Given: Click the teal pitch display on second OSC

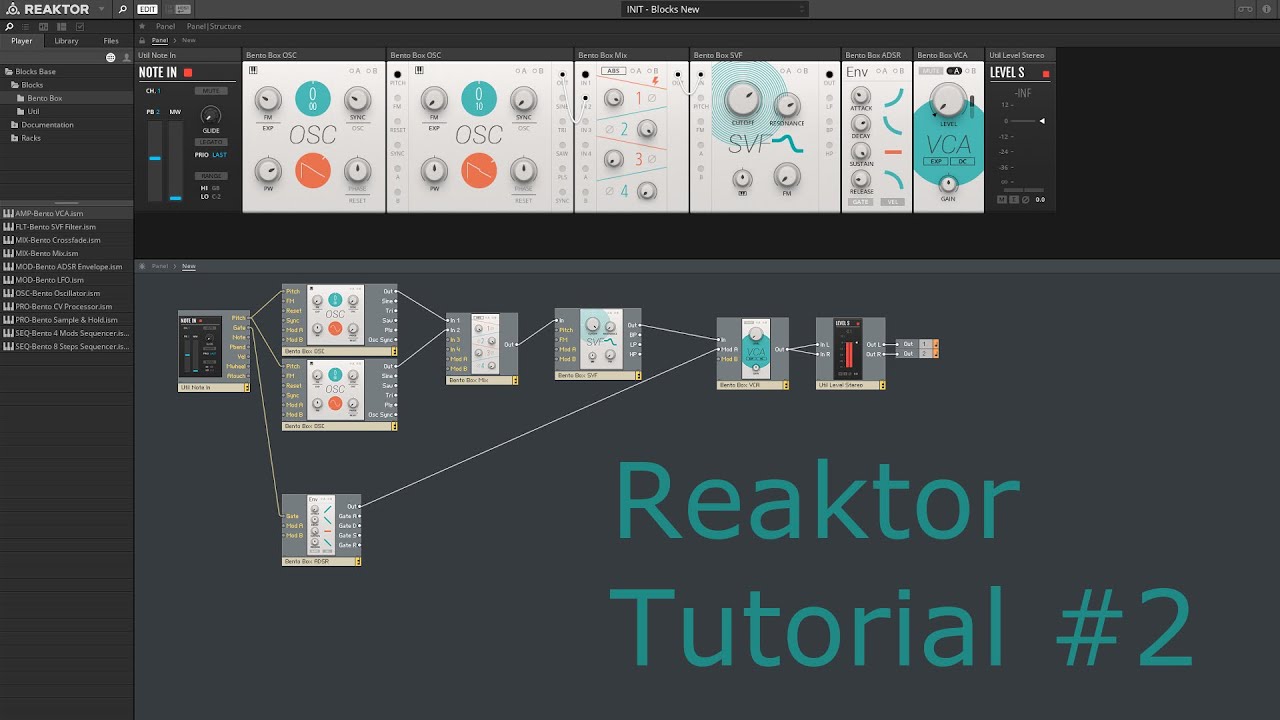Looking at the screenshot, I should point(479,98).
